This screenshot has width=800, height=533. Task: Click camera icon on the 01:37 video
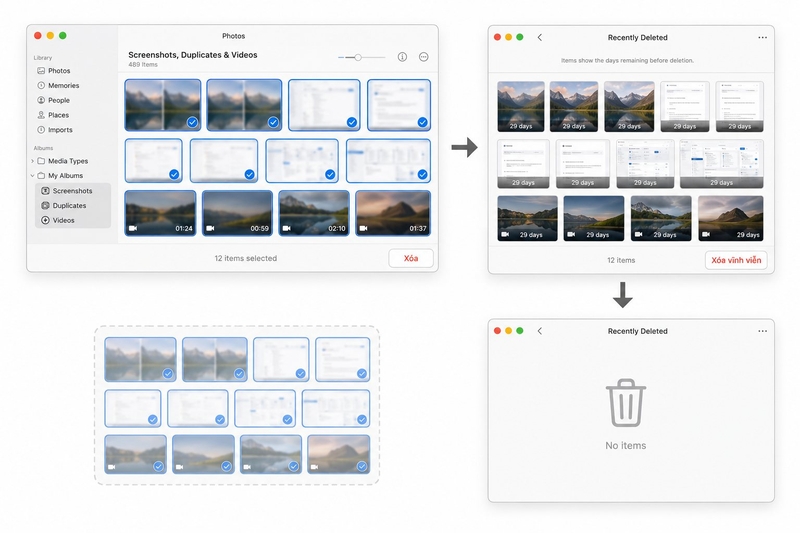363,229
